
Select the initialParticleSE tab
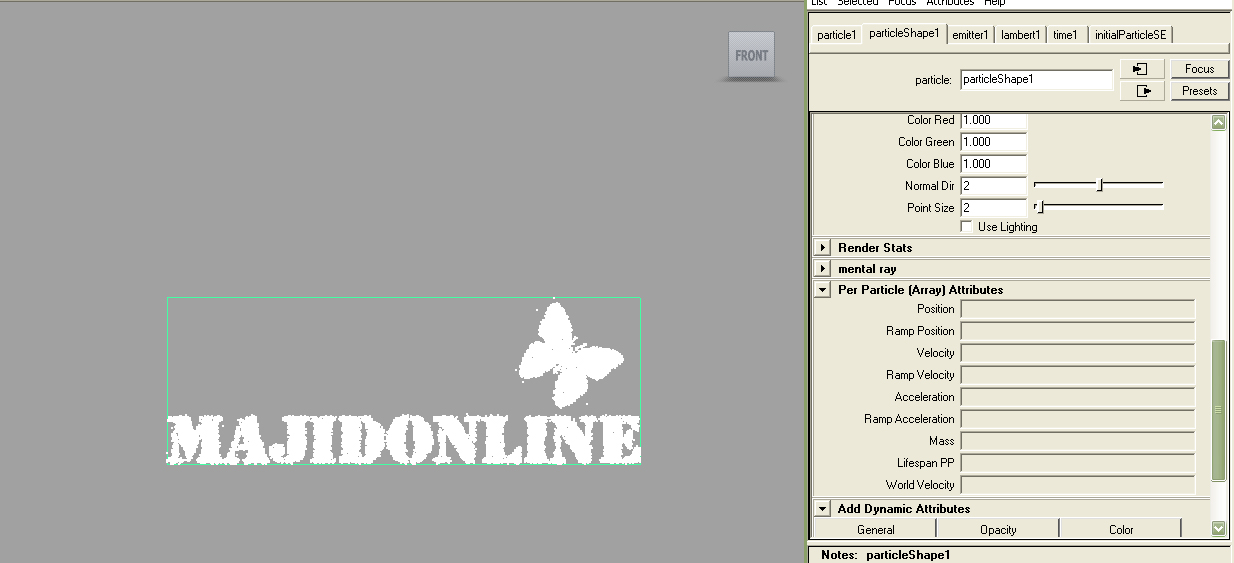point(1130,35)
